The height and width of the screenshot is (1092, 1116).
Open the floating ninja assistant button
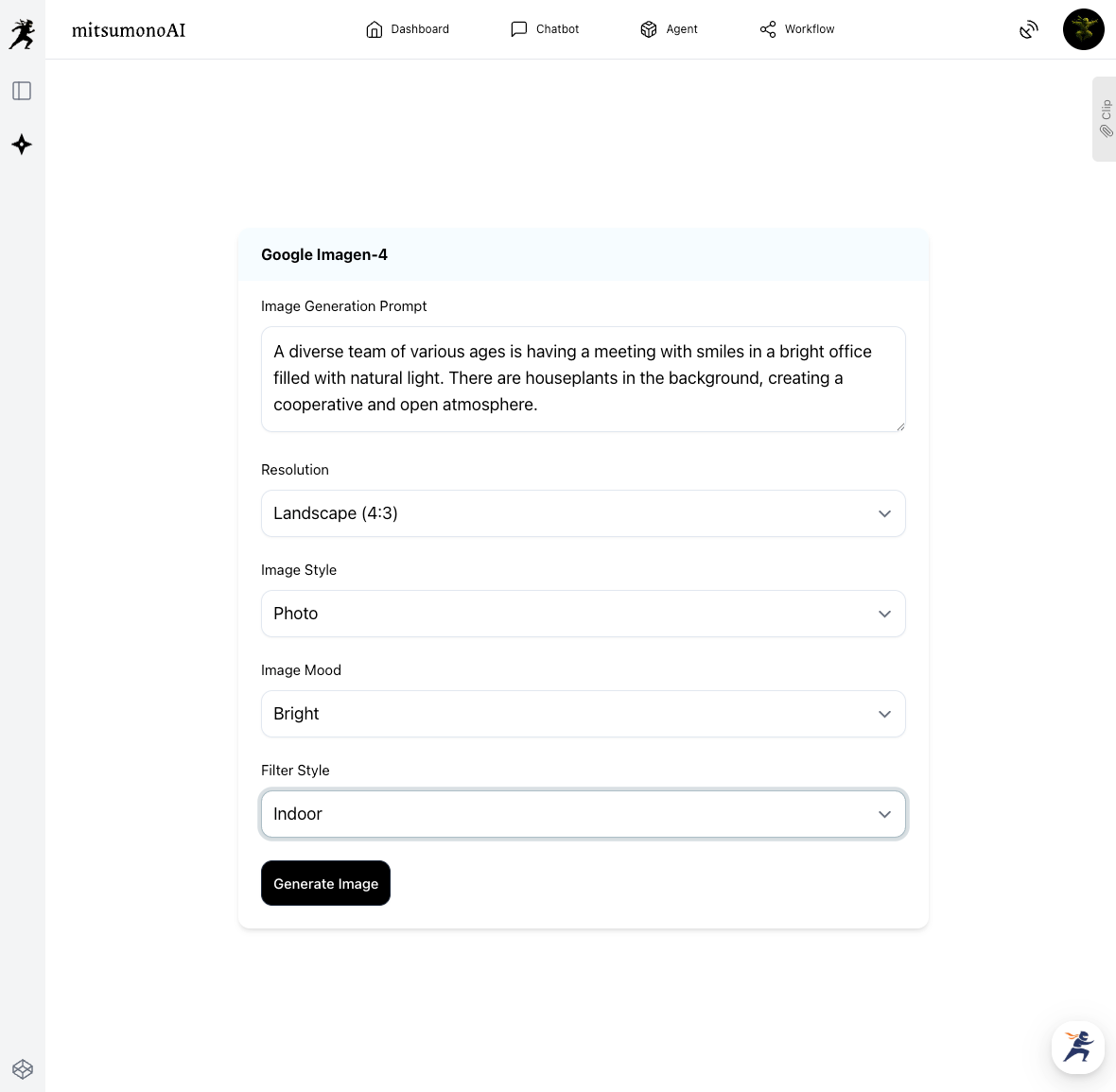pos(1077,1047)
